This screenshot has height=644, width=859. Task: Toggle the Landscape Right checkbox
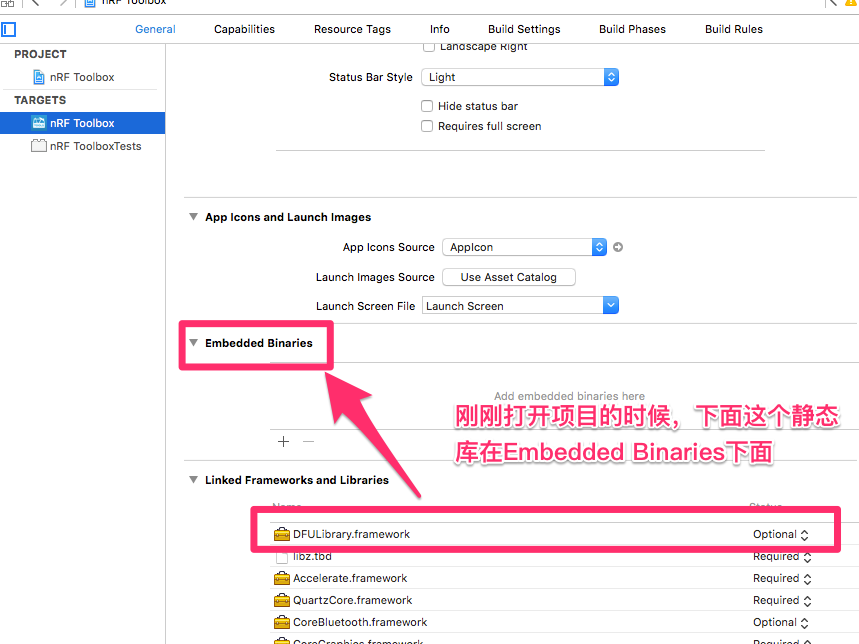click(429, 47)
